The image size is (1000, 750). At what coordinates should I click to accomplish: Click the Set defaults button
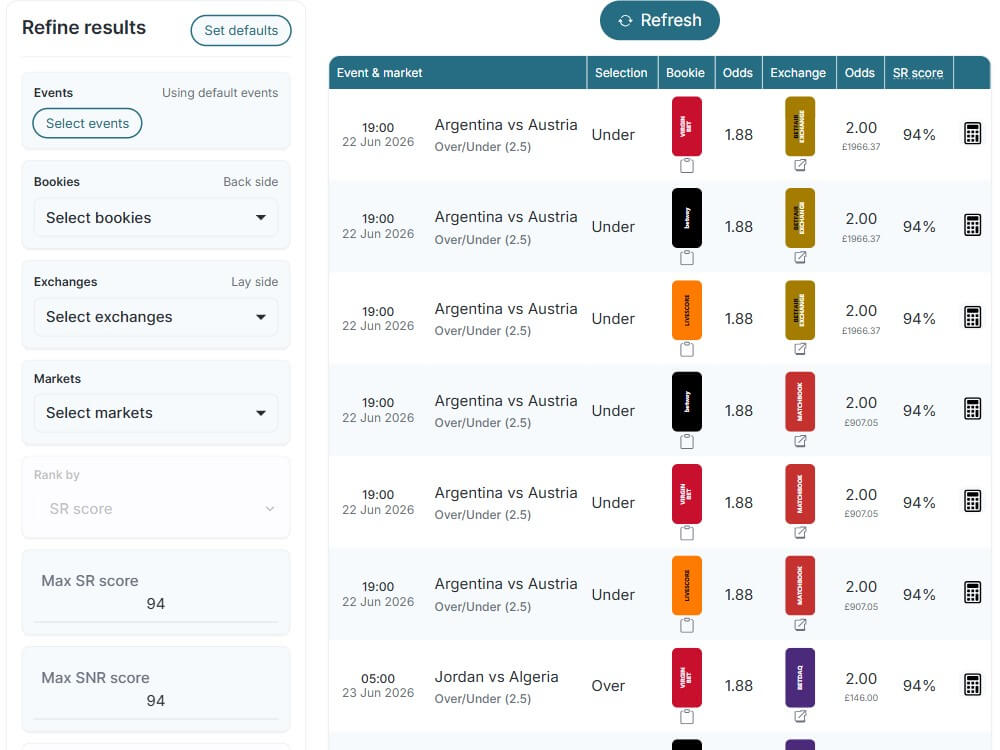[x=241, y=31]
